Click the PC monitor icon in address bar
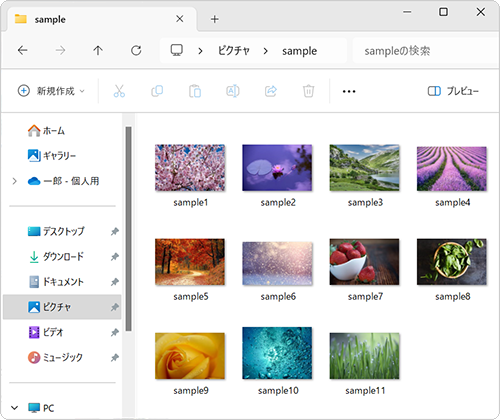 click(x=177, y=50)
